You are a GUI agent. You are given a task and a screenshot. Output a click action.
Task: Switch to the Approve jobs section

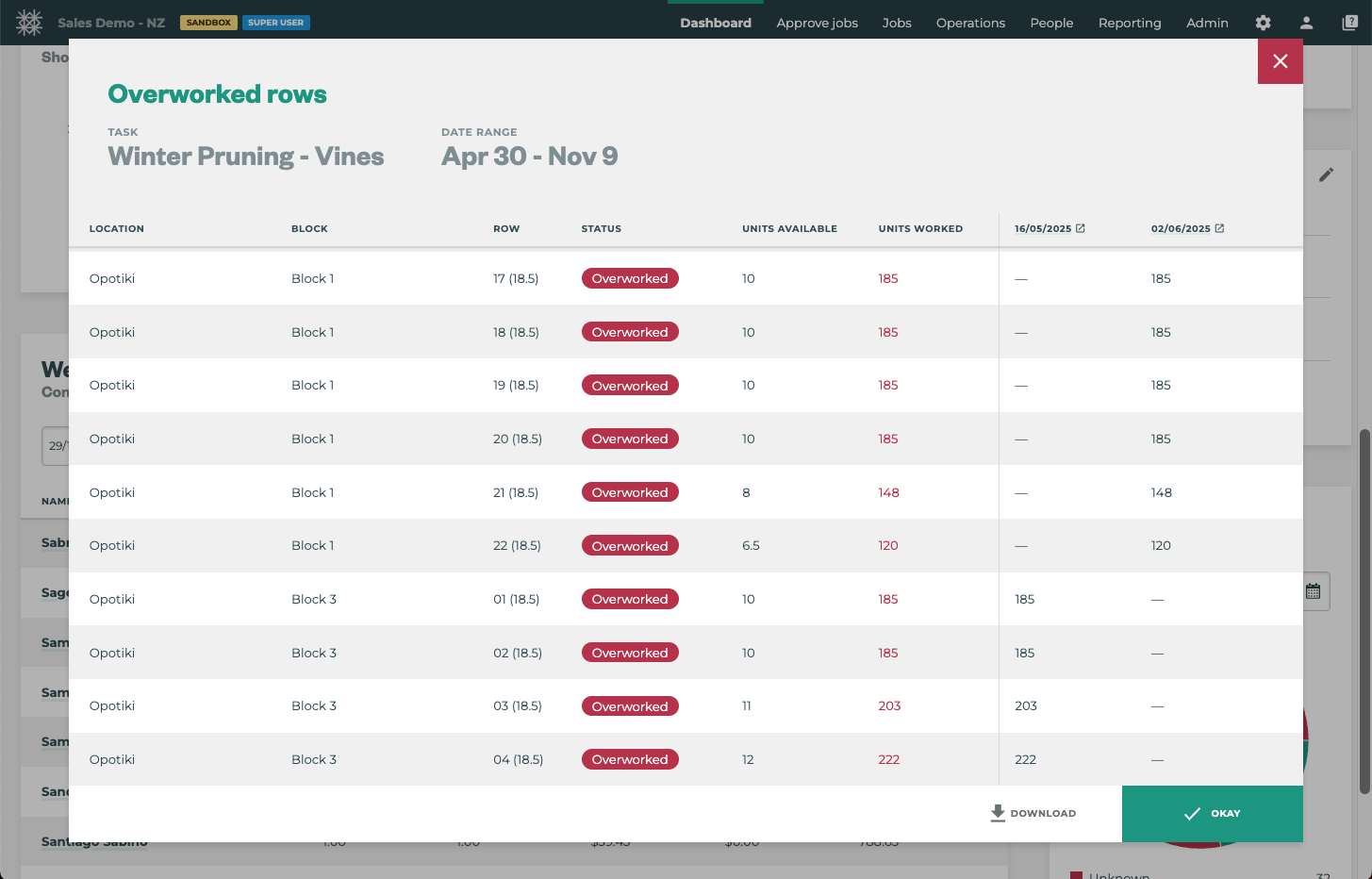pos(817,23)
